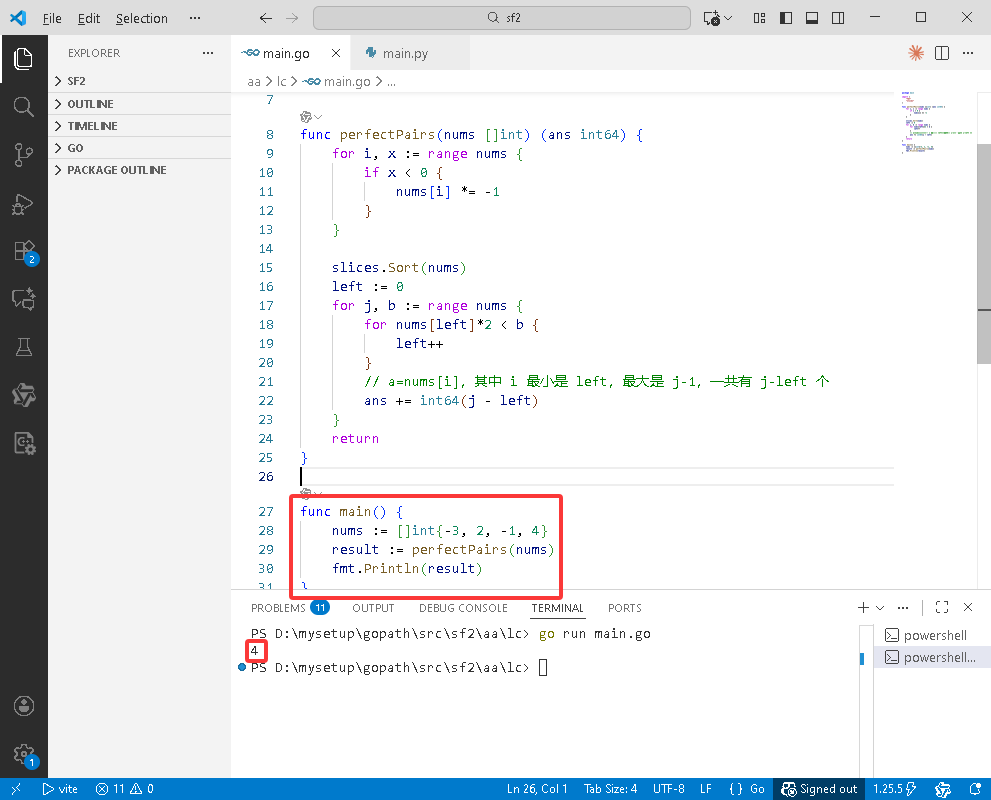Select the second powershell terminal entry
This screenshot has width=991, height=800.
(931, 657)
